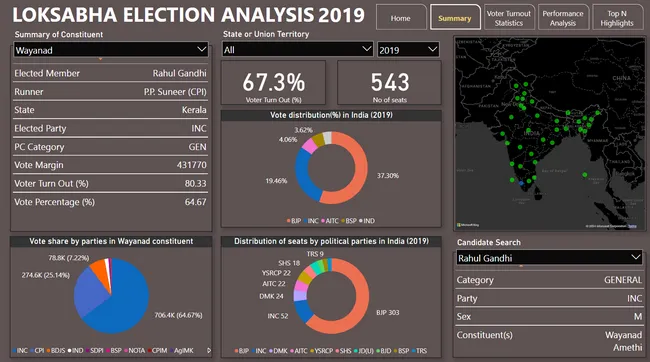
Task: Click the Vote Margin value 431770
Action: [x=192, y=165]
